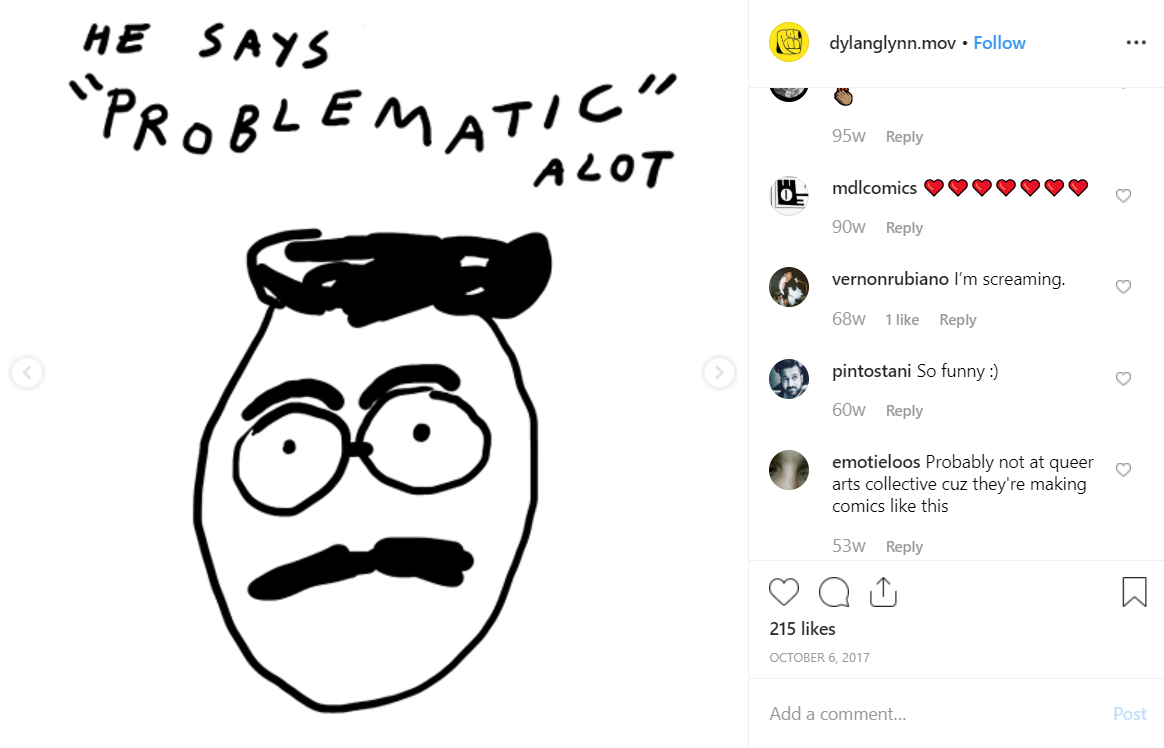Open the comment bubble icon
Viewport: 1164px width, 748px height.
click(x=834, y=592)
